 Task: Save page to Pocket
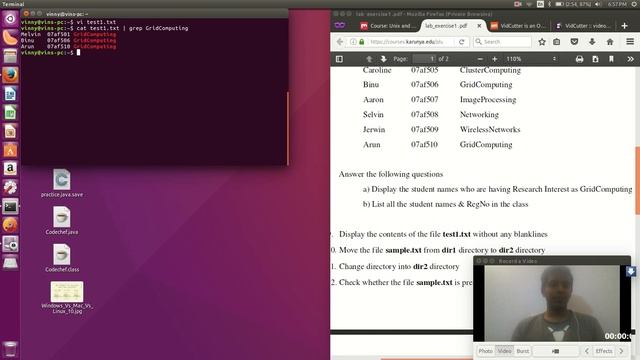click(574, 42)
